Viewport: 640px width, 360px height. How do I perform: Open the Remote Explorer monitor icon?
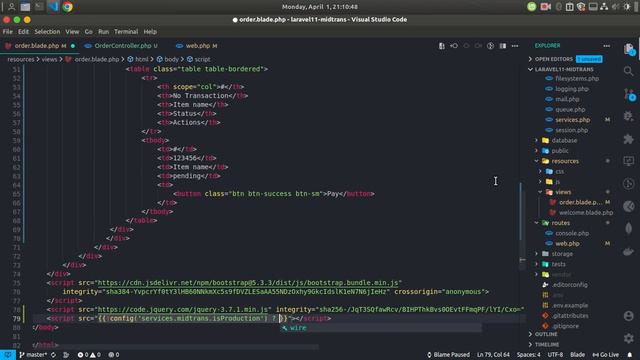629,161
